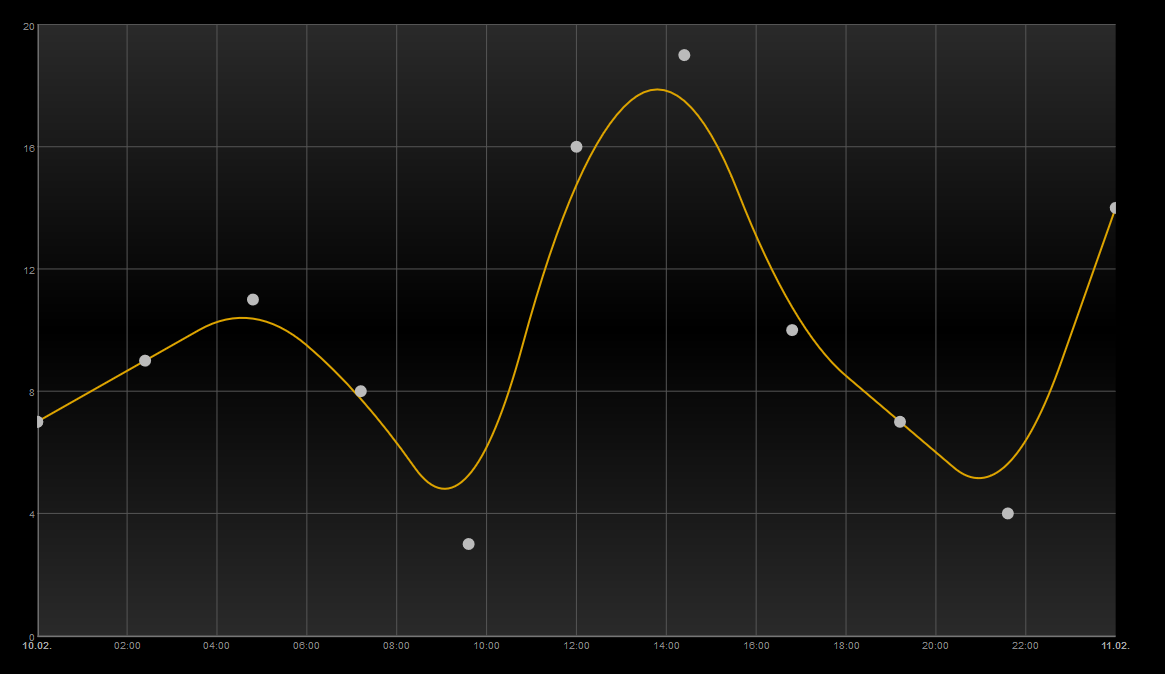Viewport: 1165px width, 674px height.
Task: Click the 22:00 x-axis label
Action: tap(1025, 646)
